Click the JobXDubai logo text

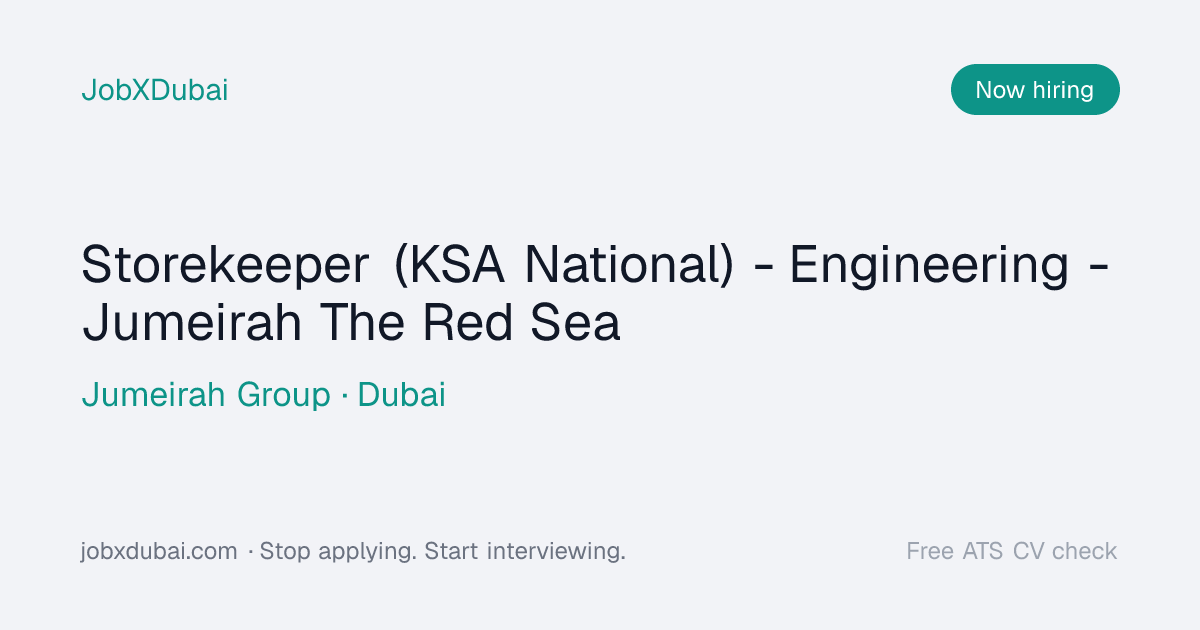click(155, 90)
